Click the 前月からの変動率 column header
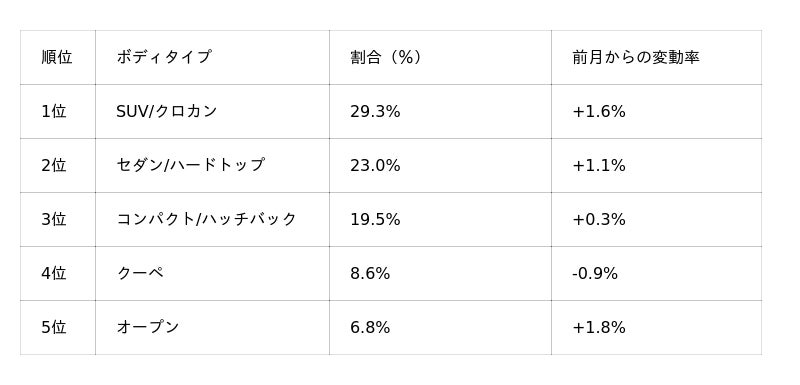Viewport: 800px width, 385px height. [x=657, y=57]
